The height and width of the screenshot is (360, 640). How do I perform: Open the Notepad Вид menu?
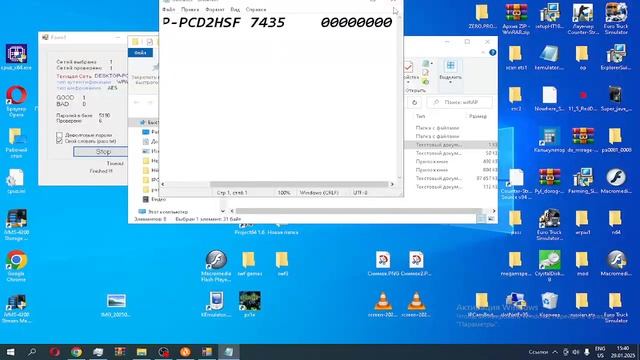(235, 9)
